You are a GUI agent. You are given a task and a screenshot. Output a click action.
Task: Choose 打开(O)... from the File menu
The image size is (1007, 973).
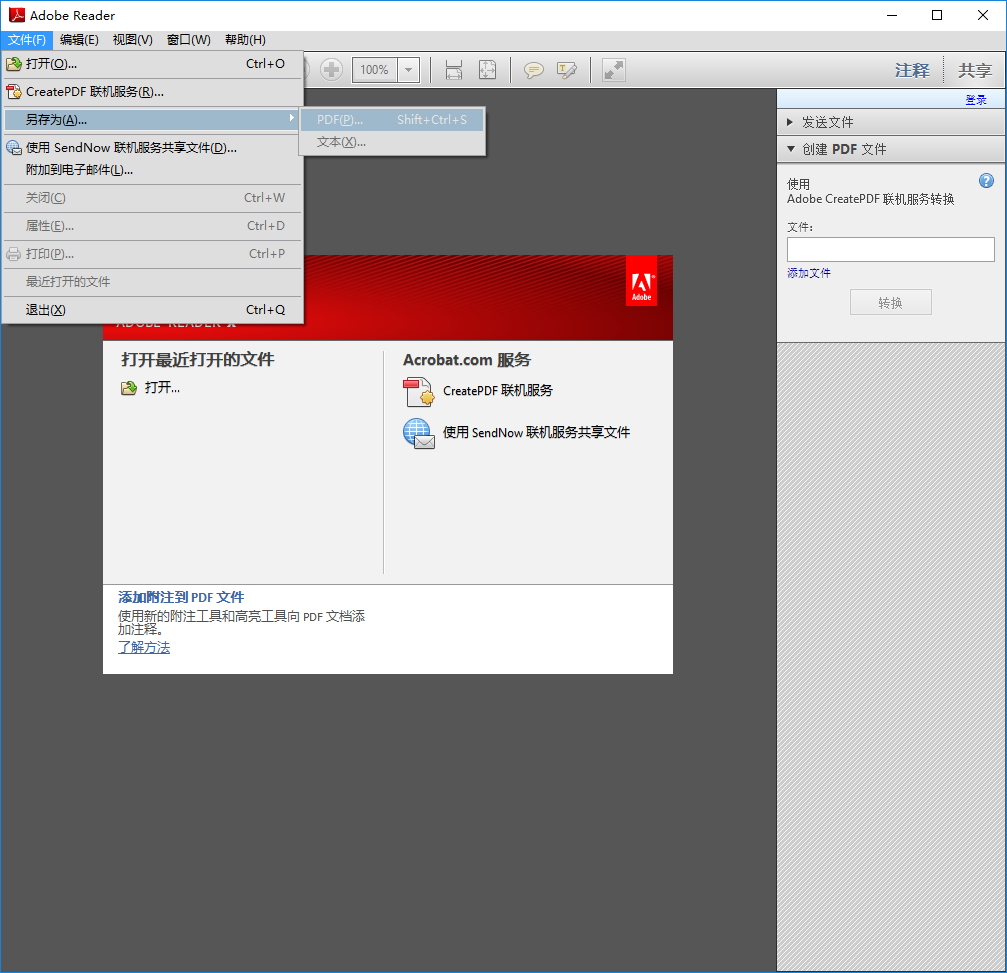(152, 64)
